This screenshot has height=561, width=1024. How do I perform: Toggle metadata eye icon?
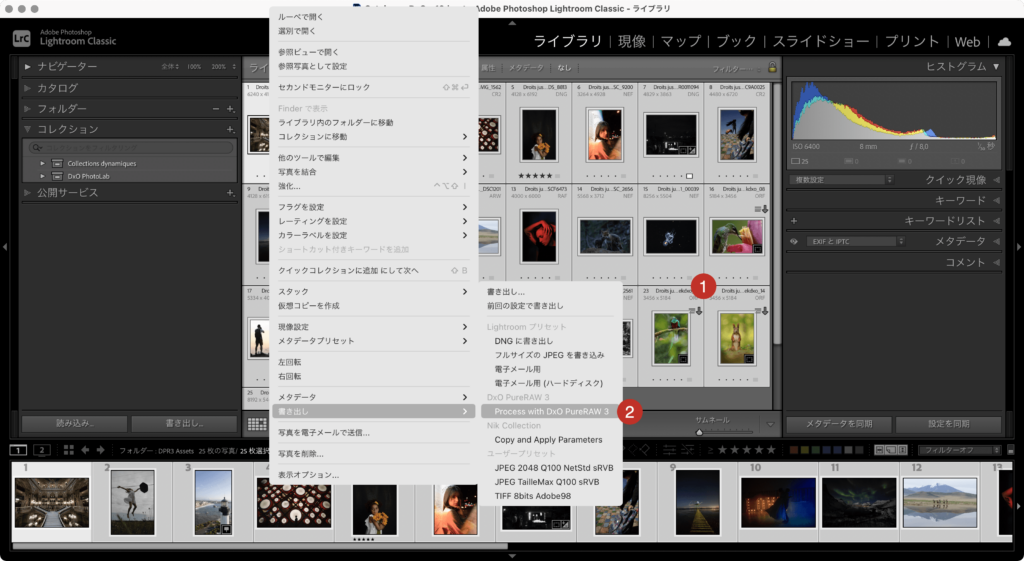794,242
